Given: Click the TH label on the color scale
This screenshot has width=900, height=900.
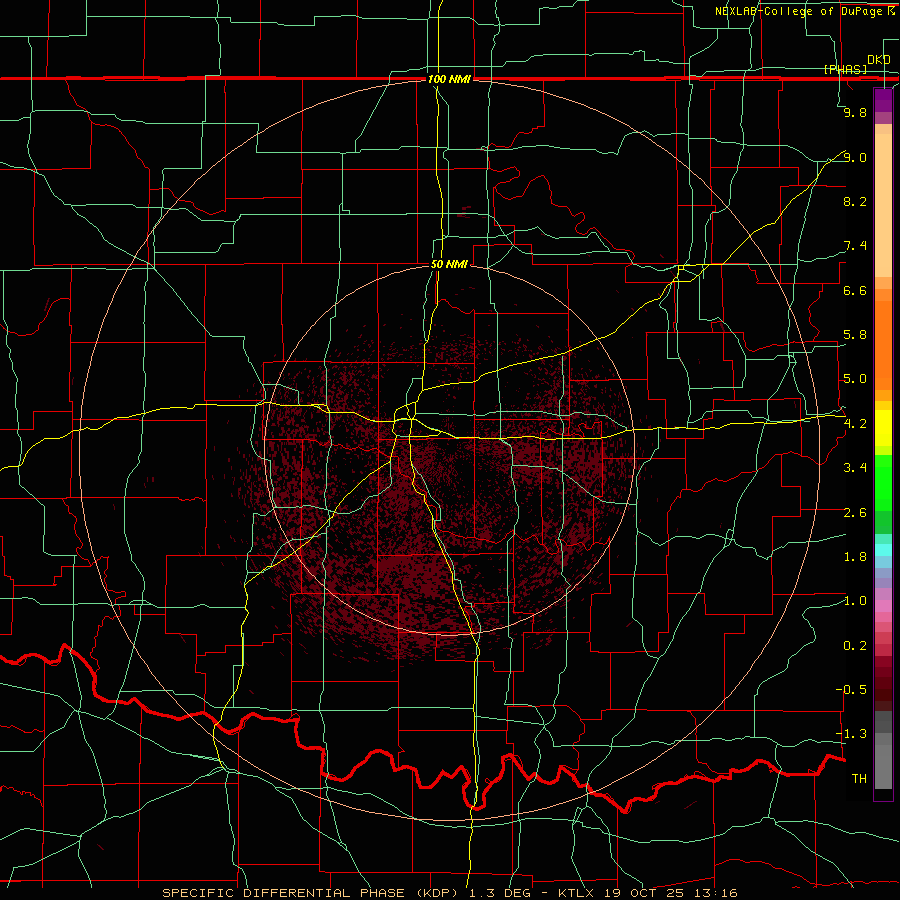Looking at the screenshot, I should click(x=859, y=779).
